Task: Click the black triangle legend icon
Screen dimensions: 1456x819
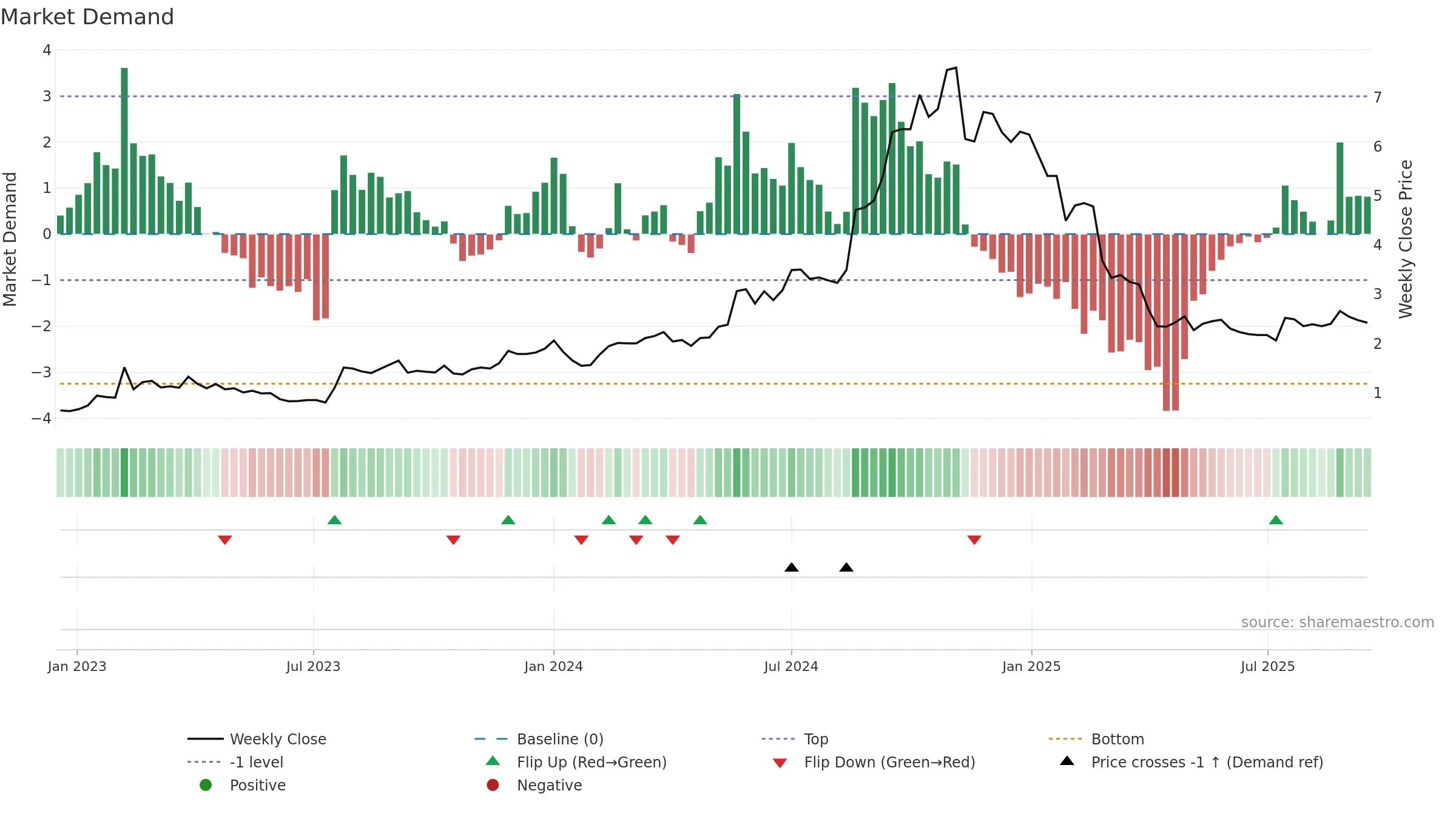Action: (1067, 761)
